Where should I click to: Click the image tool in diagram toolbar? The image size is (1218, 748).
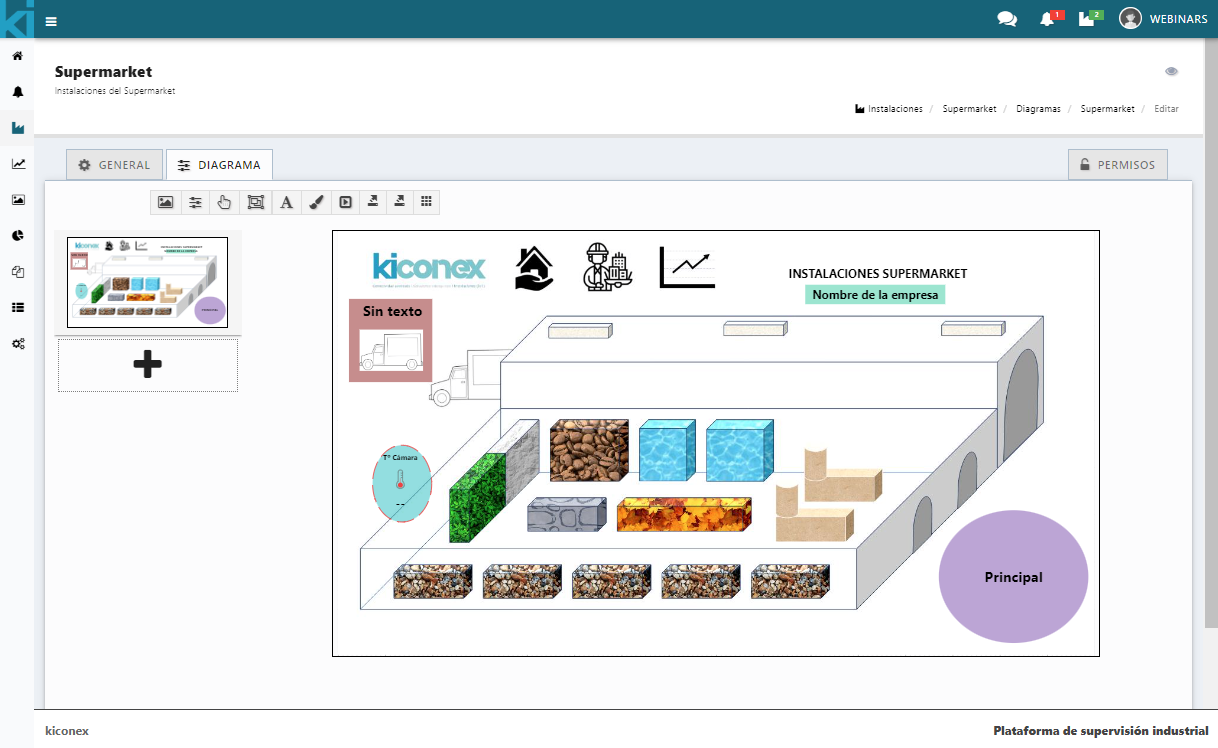166,202
